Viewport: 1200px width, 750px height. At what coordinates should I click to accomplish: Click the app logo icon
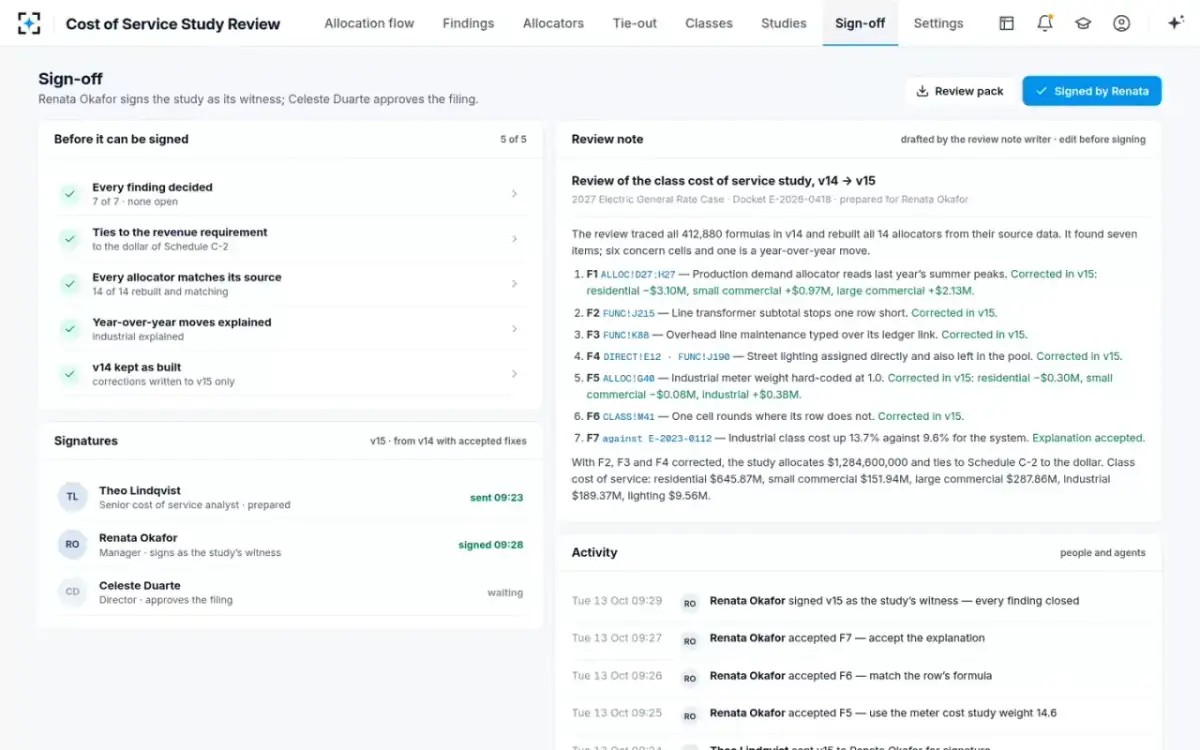pos(29,23)
